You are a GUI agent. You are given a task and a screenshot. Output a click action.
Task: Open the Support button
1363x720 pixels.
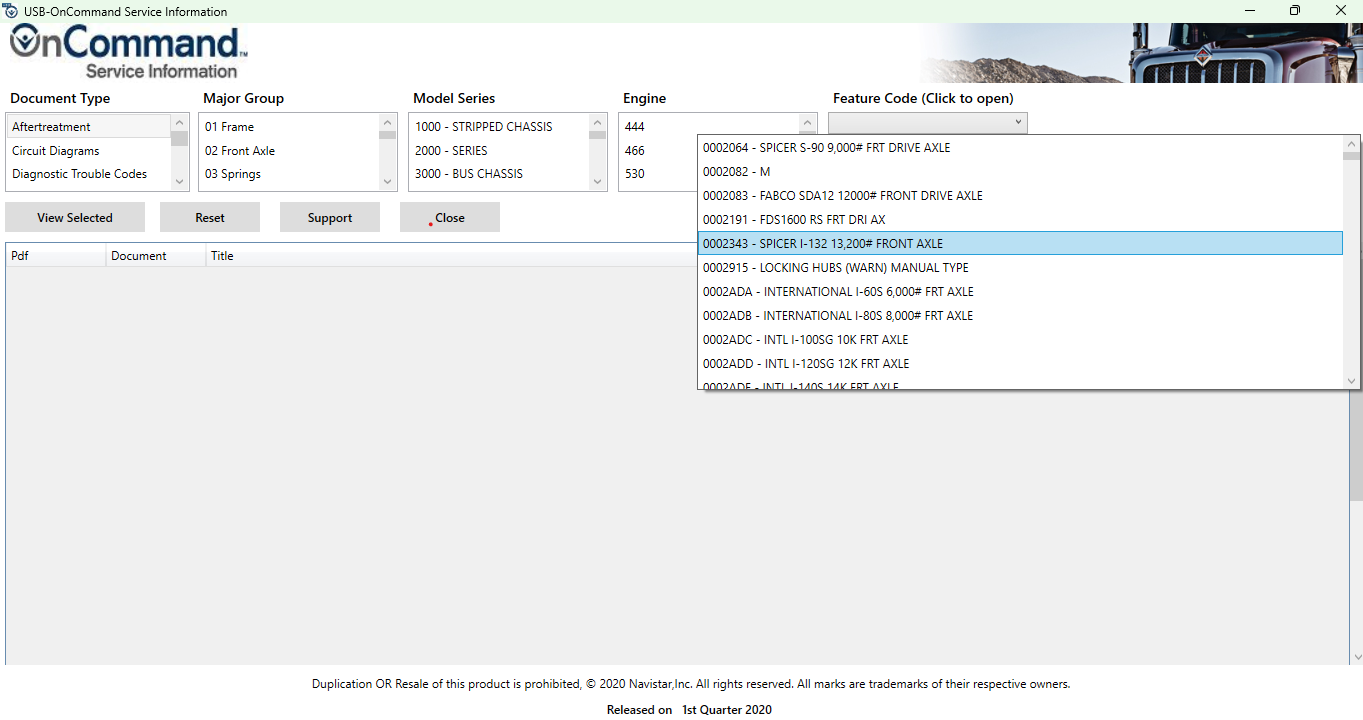tap(330, 217)
